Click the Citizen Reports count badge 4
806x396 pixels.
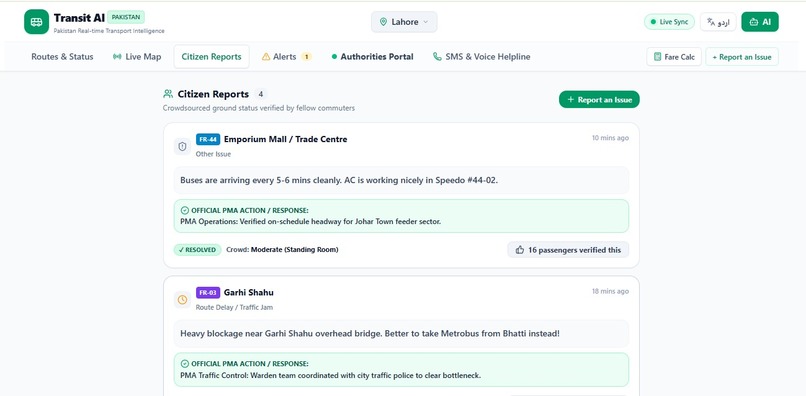click(x=261, y=94)
